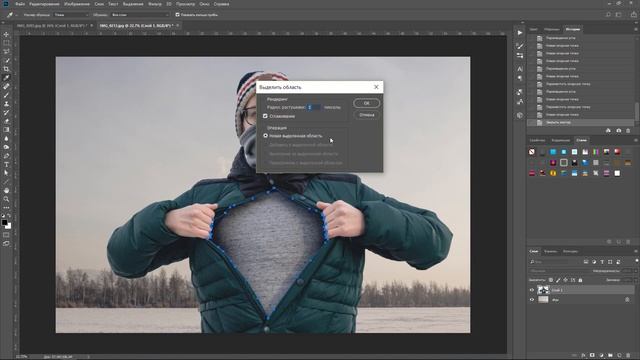Open the Character panel icon
Image resolution: width=640 pixels, height=360 pixels.
click(520, 69)
